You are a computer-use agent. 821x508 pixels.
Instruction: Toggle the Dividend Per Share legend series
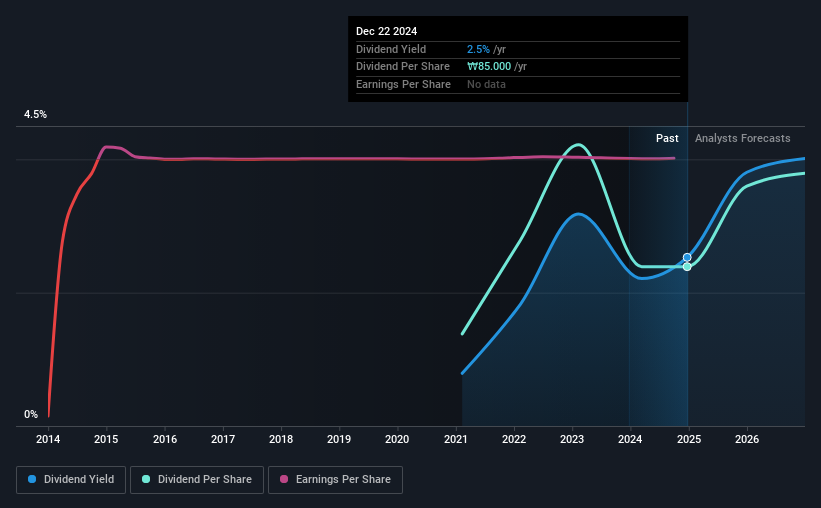tap(197, 480)
